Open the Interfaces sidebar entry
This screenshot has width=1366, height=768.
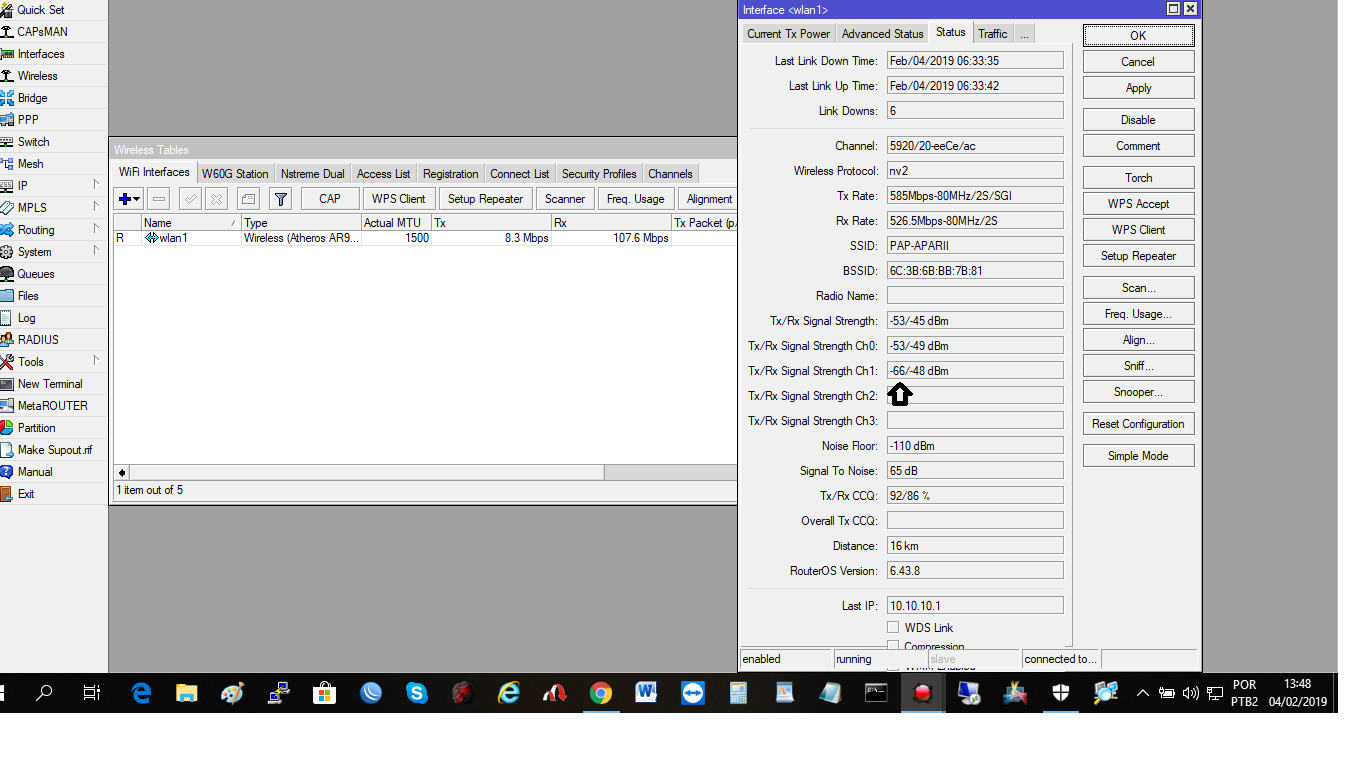point(40,54)
